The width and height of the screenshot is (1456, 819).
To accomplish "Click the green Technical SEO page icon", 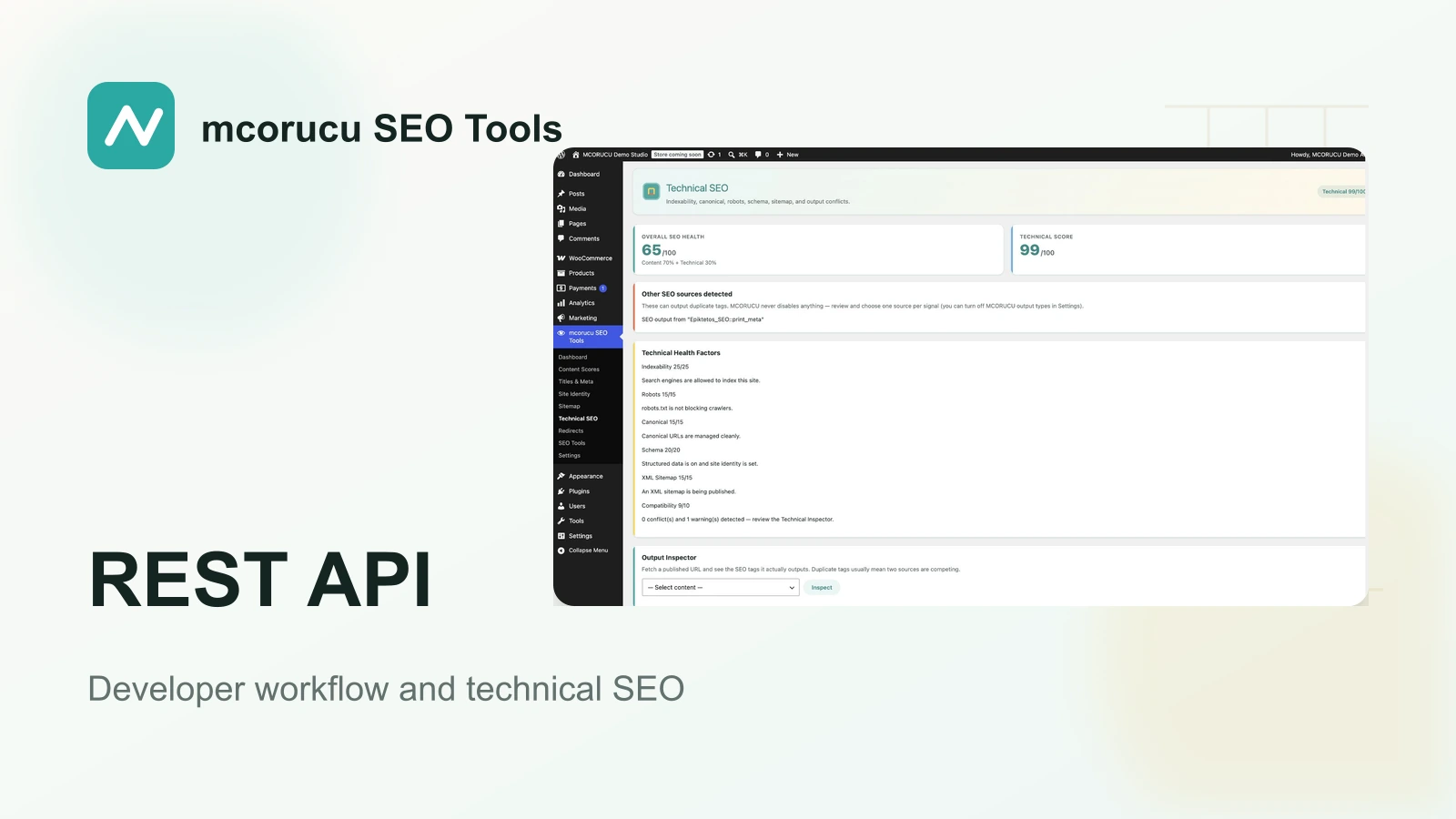I will click(x=651, y=191).
